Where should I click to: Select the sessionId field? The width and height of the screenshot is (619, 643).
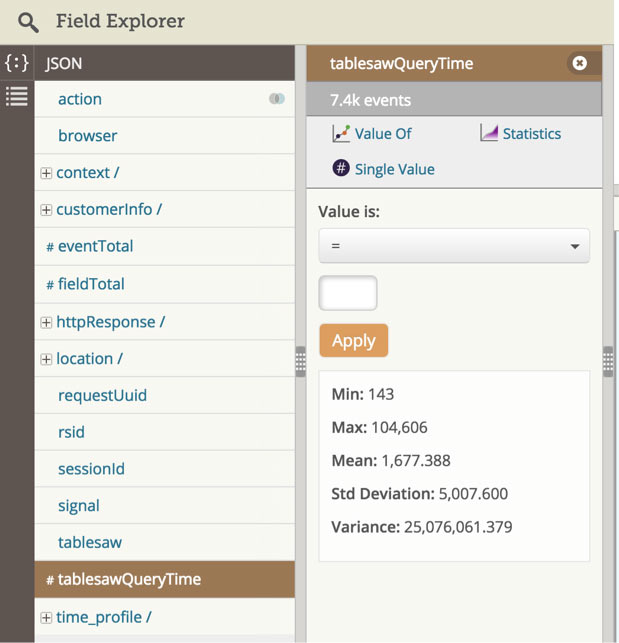[x=91, y=469]
